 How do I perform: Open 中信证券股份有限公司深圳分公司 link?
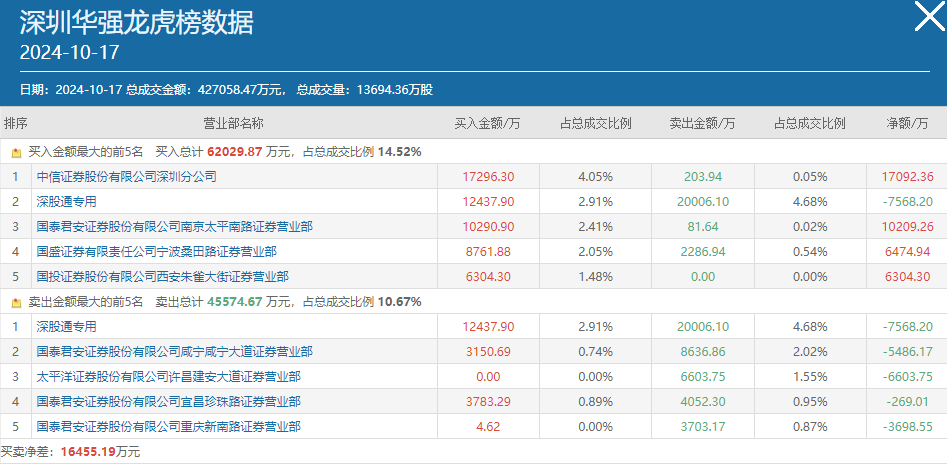(x=126, y=177)
